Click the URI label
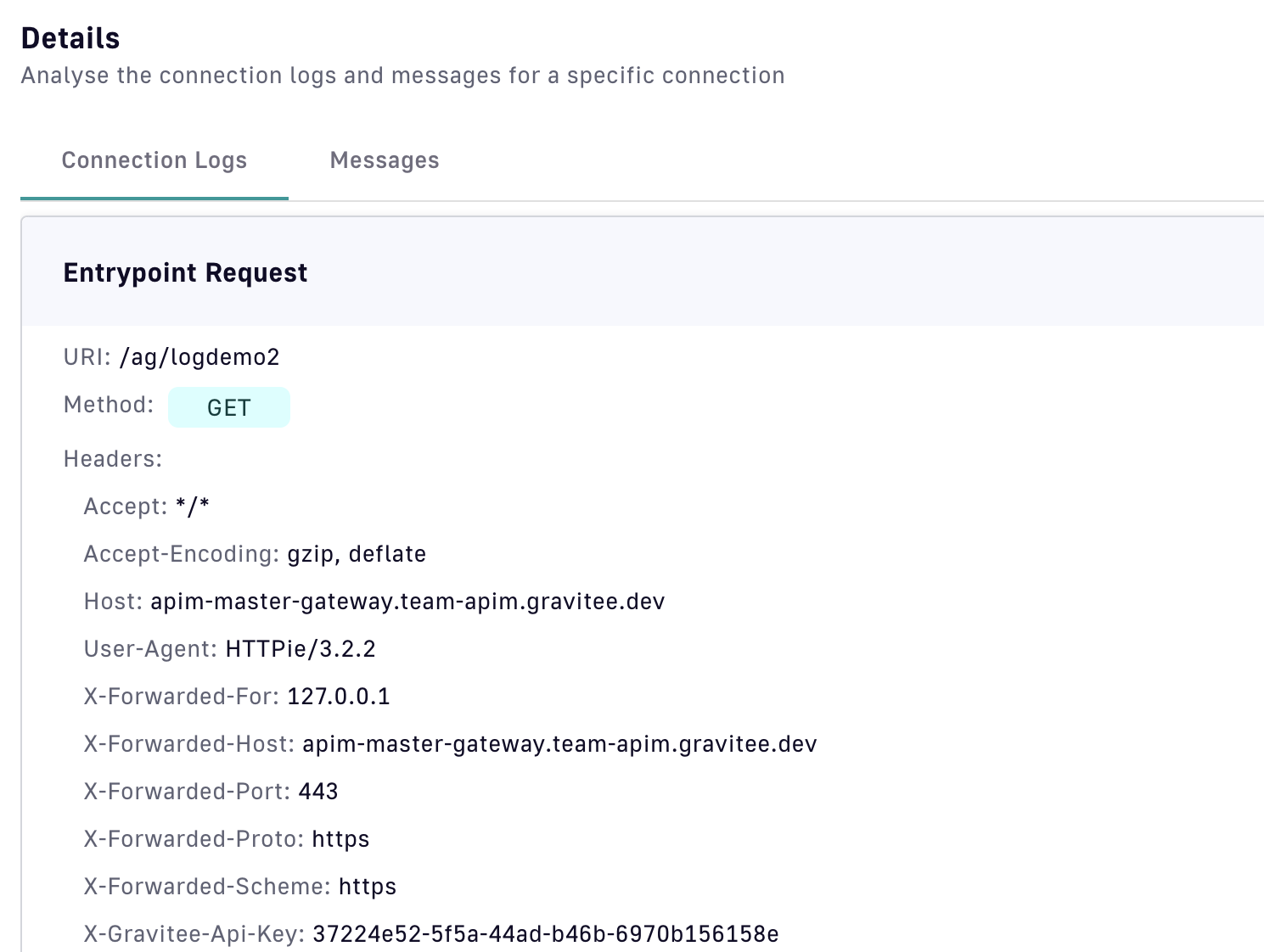1264x952 pixels. click(87, 357)
